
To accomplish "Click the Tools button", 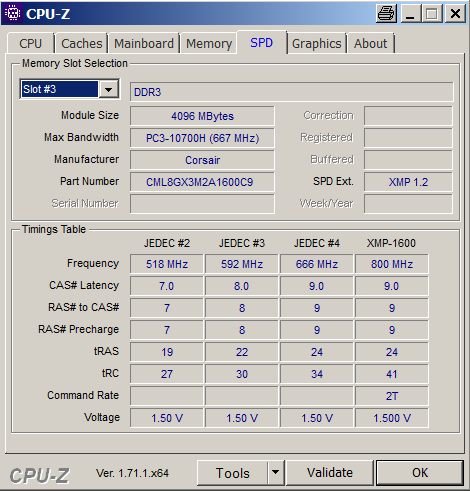I will (x=232, y=473).
